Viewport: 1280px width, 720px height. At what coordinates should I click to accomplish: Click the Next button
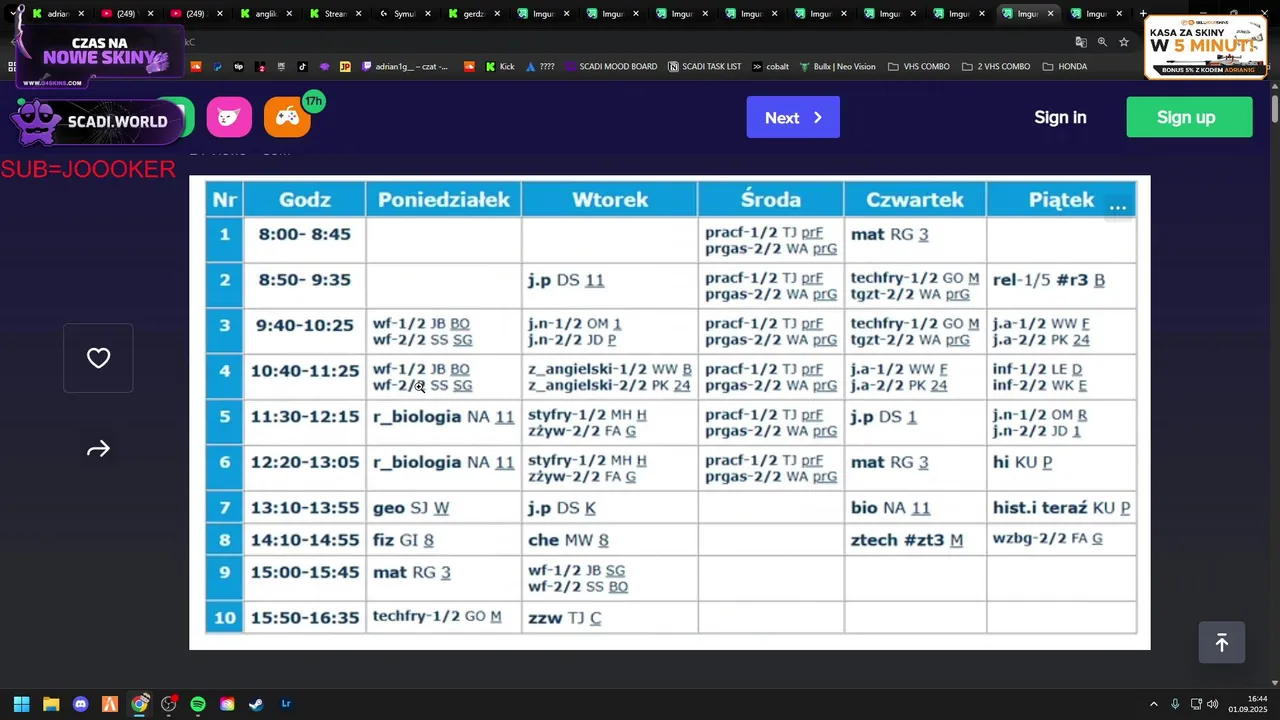pyautogui.click(x=793, y=117)
